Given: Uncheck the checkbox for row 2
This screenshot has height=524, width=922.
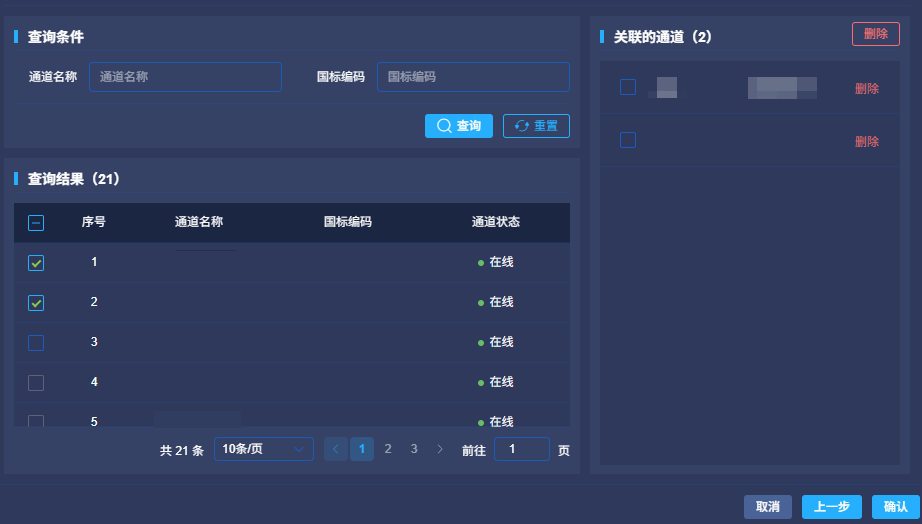Looking at the screenshot, I should (x=36, y=303).
